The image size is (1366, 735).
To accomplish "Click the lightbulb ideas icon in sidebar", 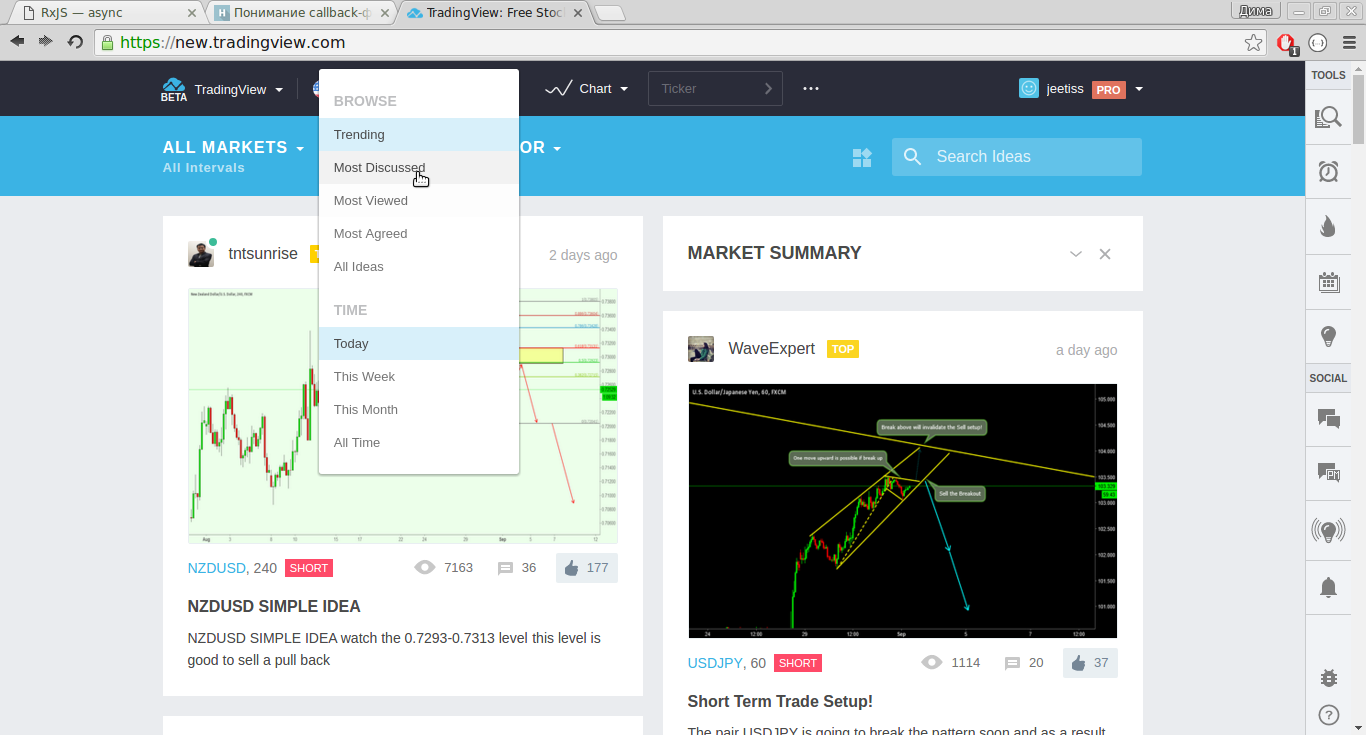I will 1328,336.
